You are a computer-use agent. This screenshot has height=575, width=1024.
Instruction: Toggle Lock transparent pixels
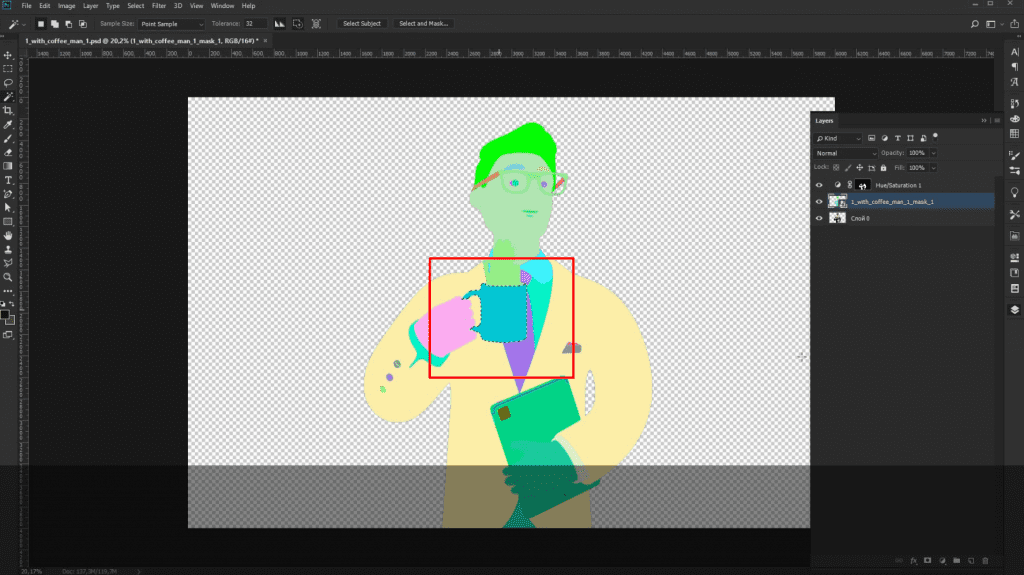point(836,168)
